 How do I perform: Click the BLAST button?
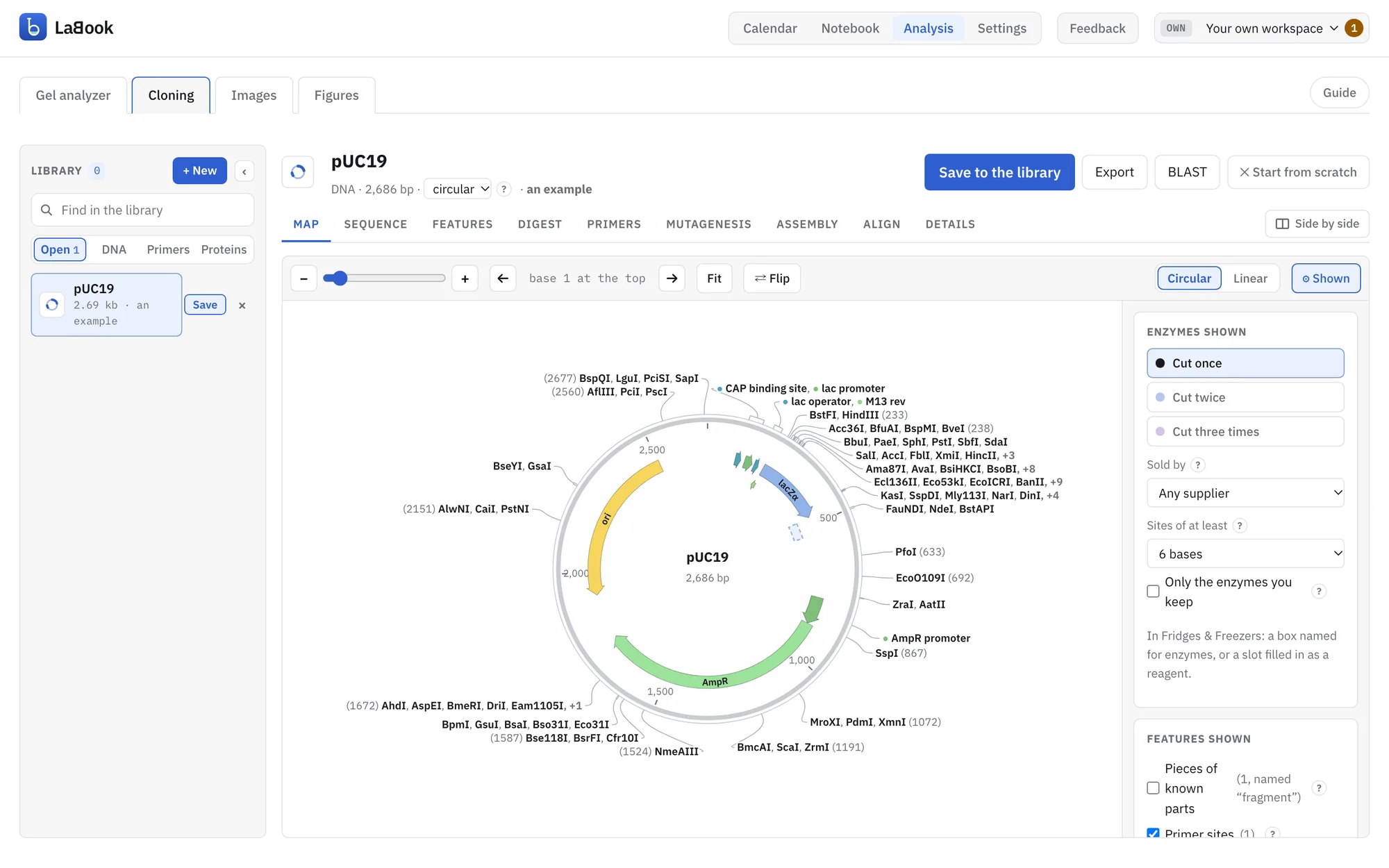(1187, 172)
